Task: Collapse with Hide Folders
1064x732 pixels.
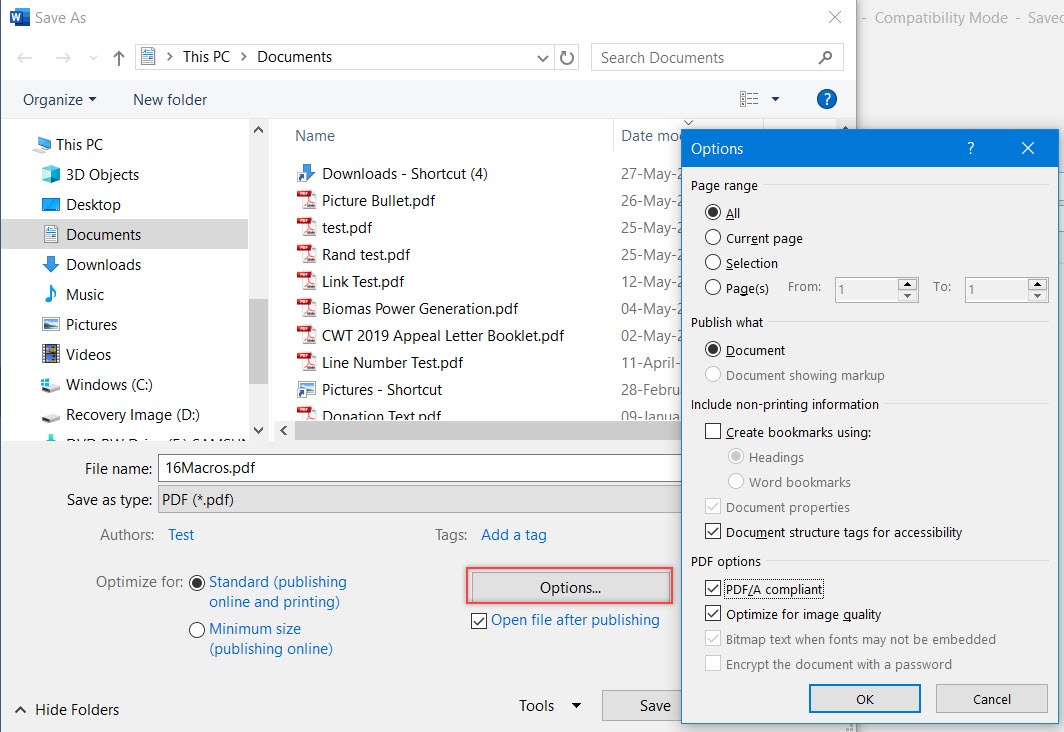Action: coord(67,710)
